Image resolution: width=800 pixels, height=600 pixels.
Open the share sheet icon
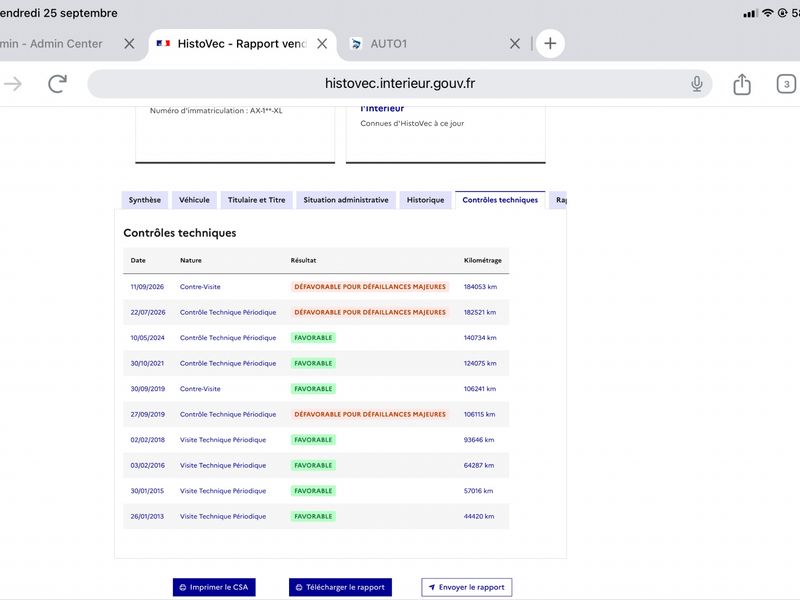[742, 84]
